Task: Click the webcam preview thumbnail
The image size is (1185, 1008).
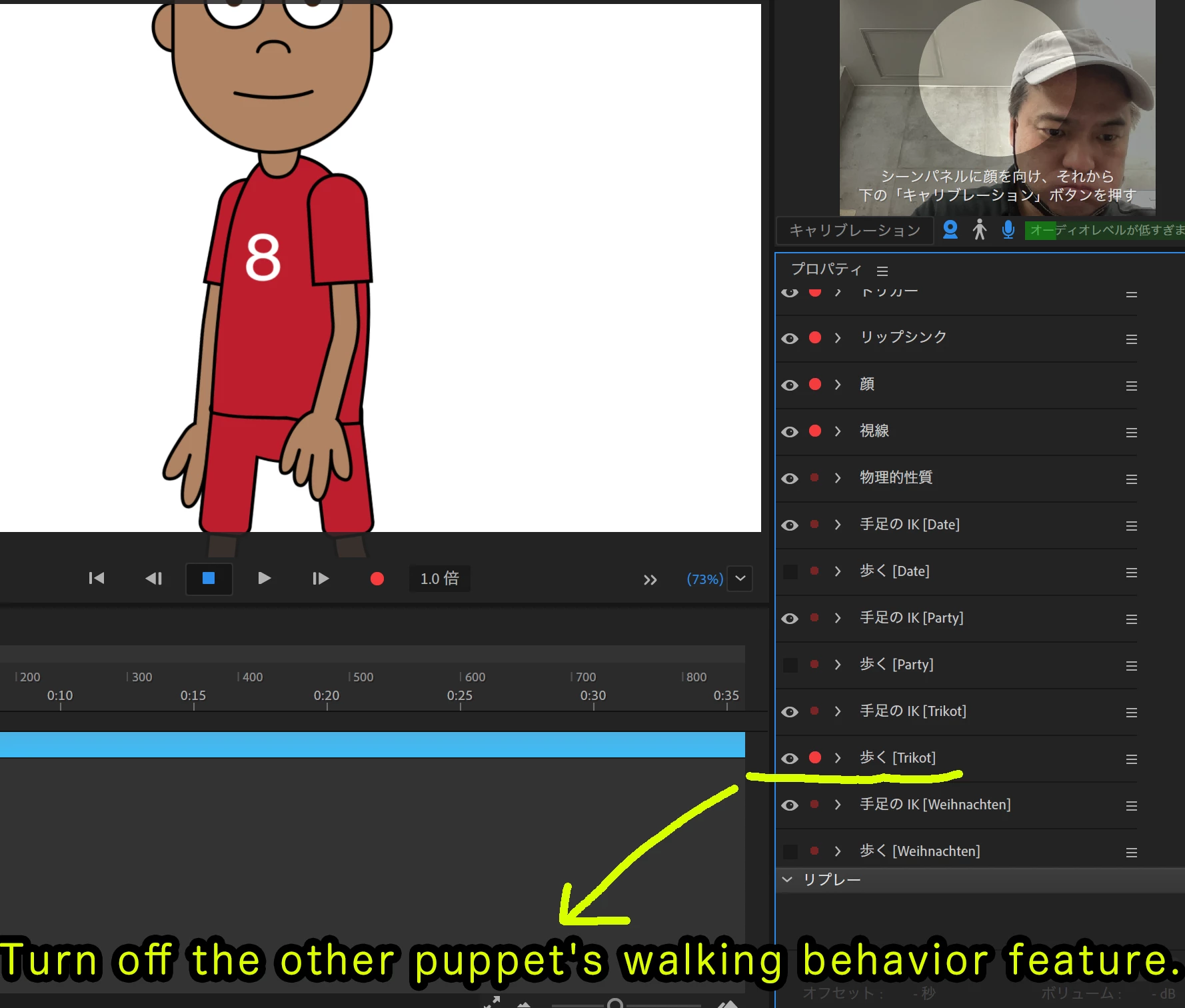Action: [x=998, y=107]
